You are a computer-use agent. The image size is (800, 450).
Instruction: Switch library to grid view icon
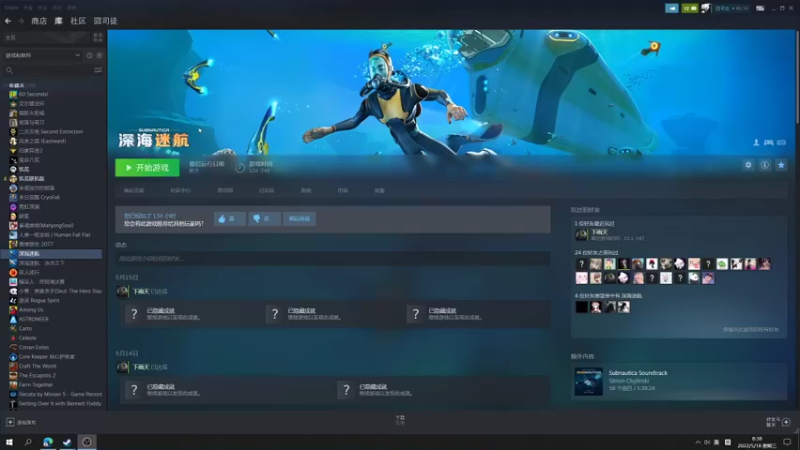pos(98,37)
